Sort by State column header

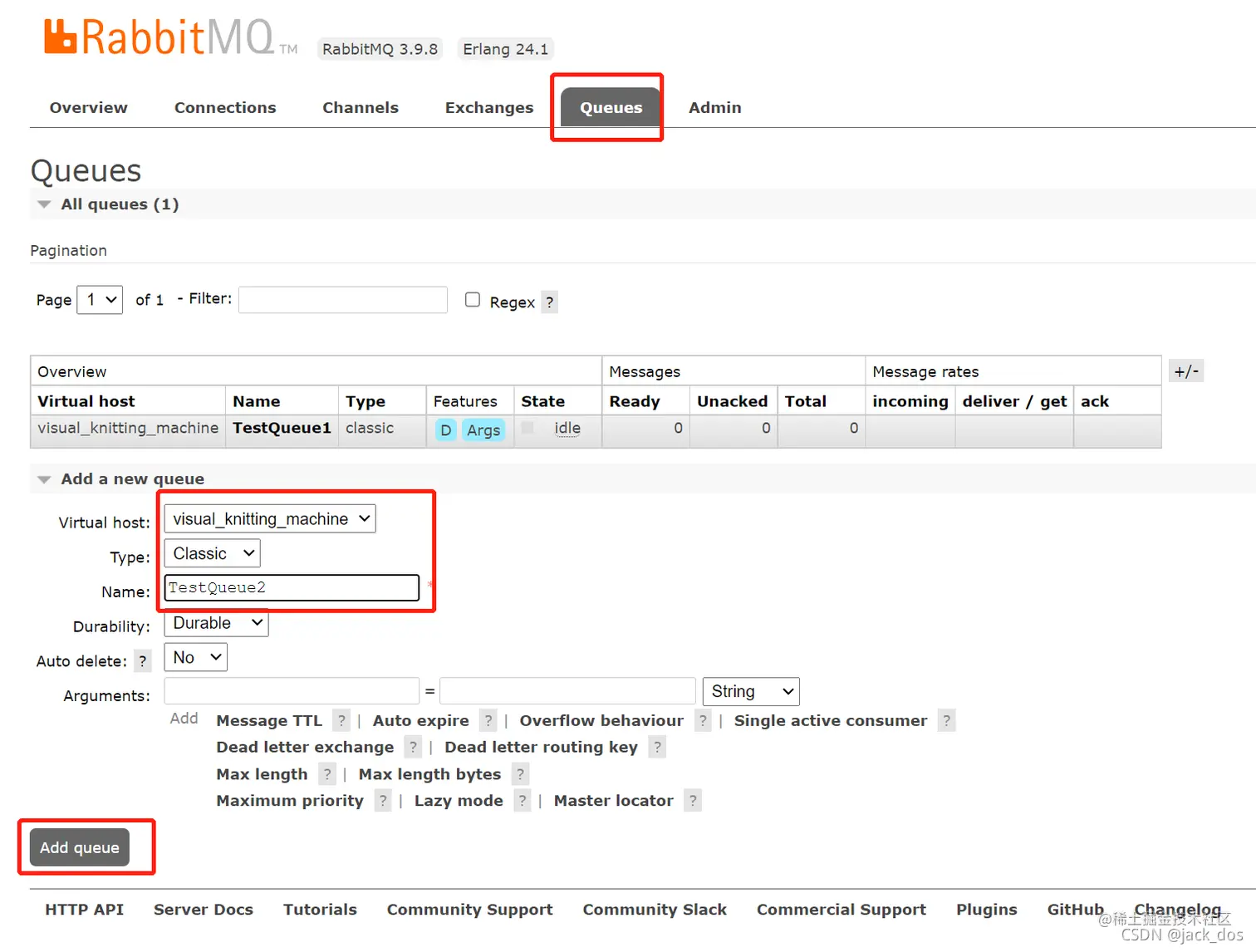pyautogui.click(x=543, y=401)
